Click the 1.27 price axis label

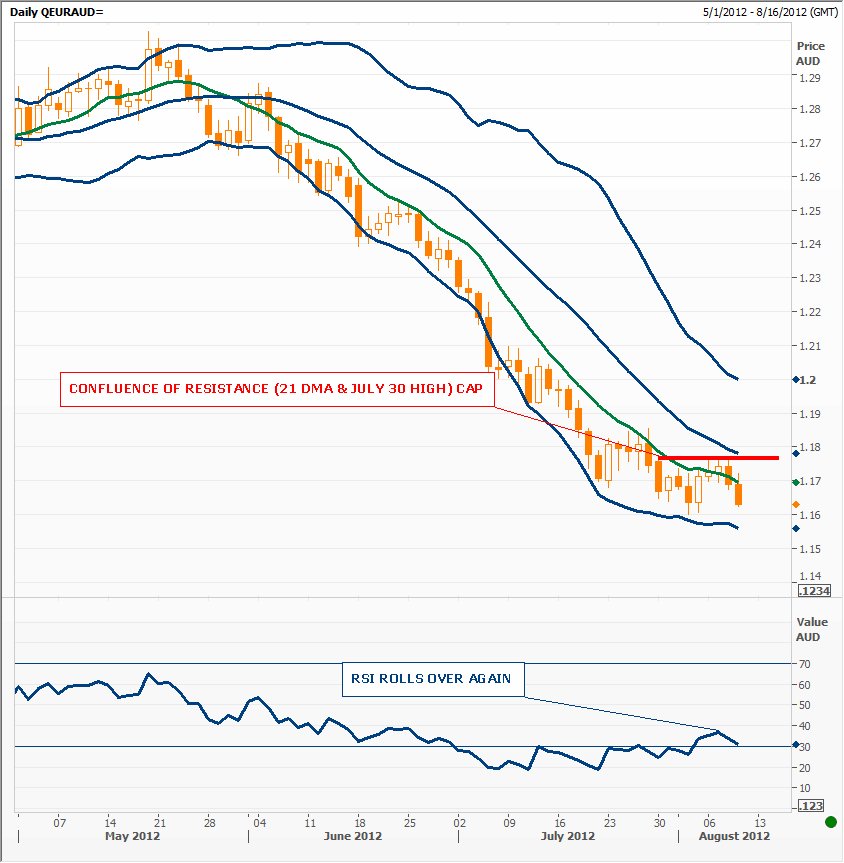click(810, 143)
